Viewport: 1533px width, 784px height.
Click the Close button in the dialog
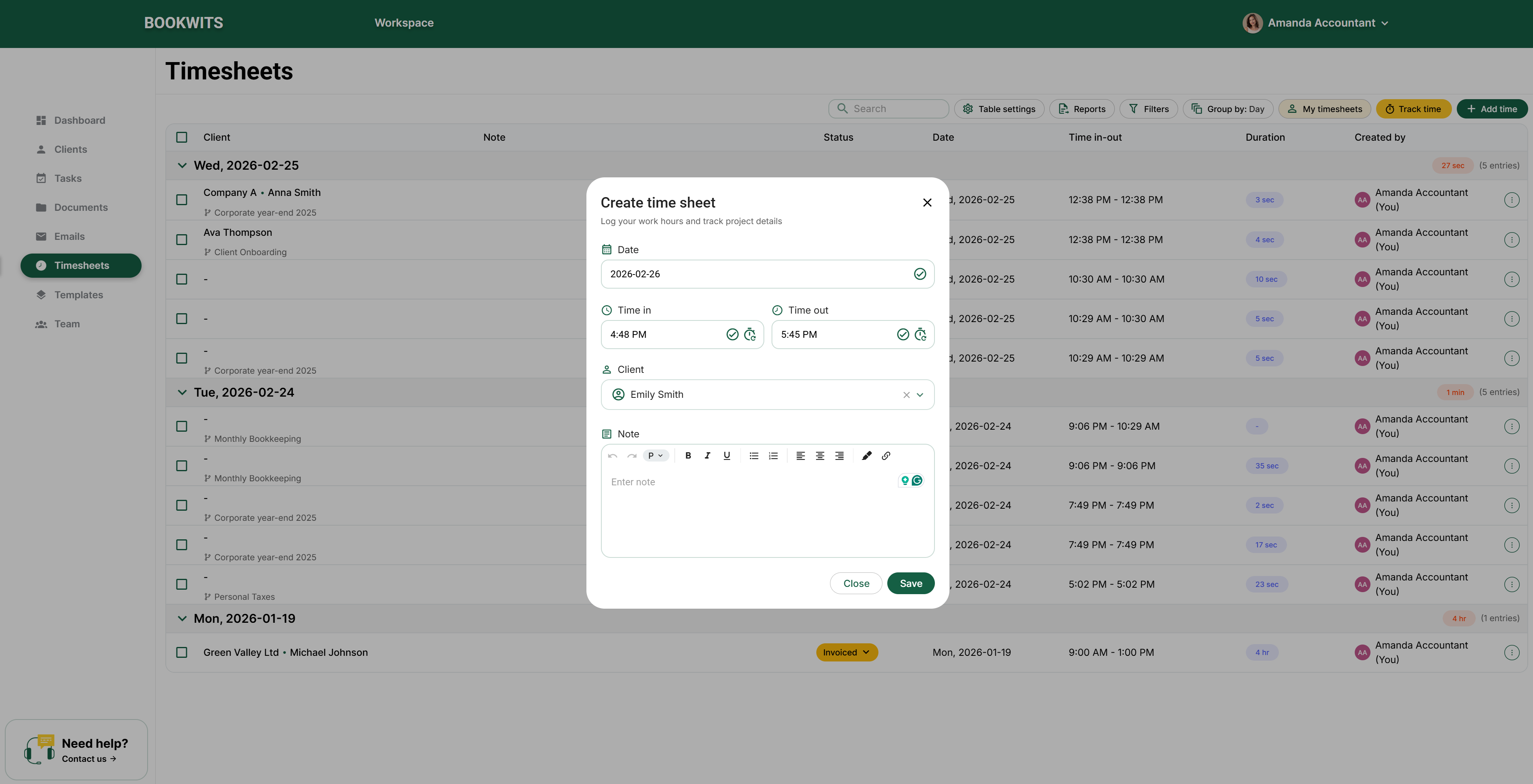[856, 584]
